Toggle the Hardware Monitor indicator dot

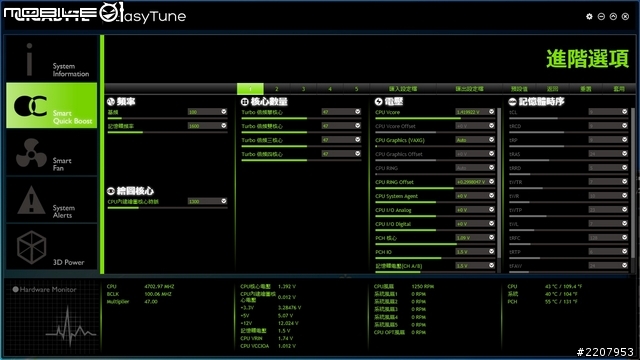click(16, 289)
